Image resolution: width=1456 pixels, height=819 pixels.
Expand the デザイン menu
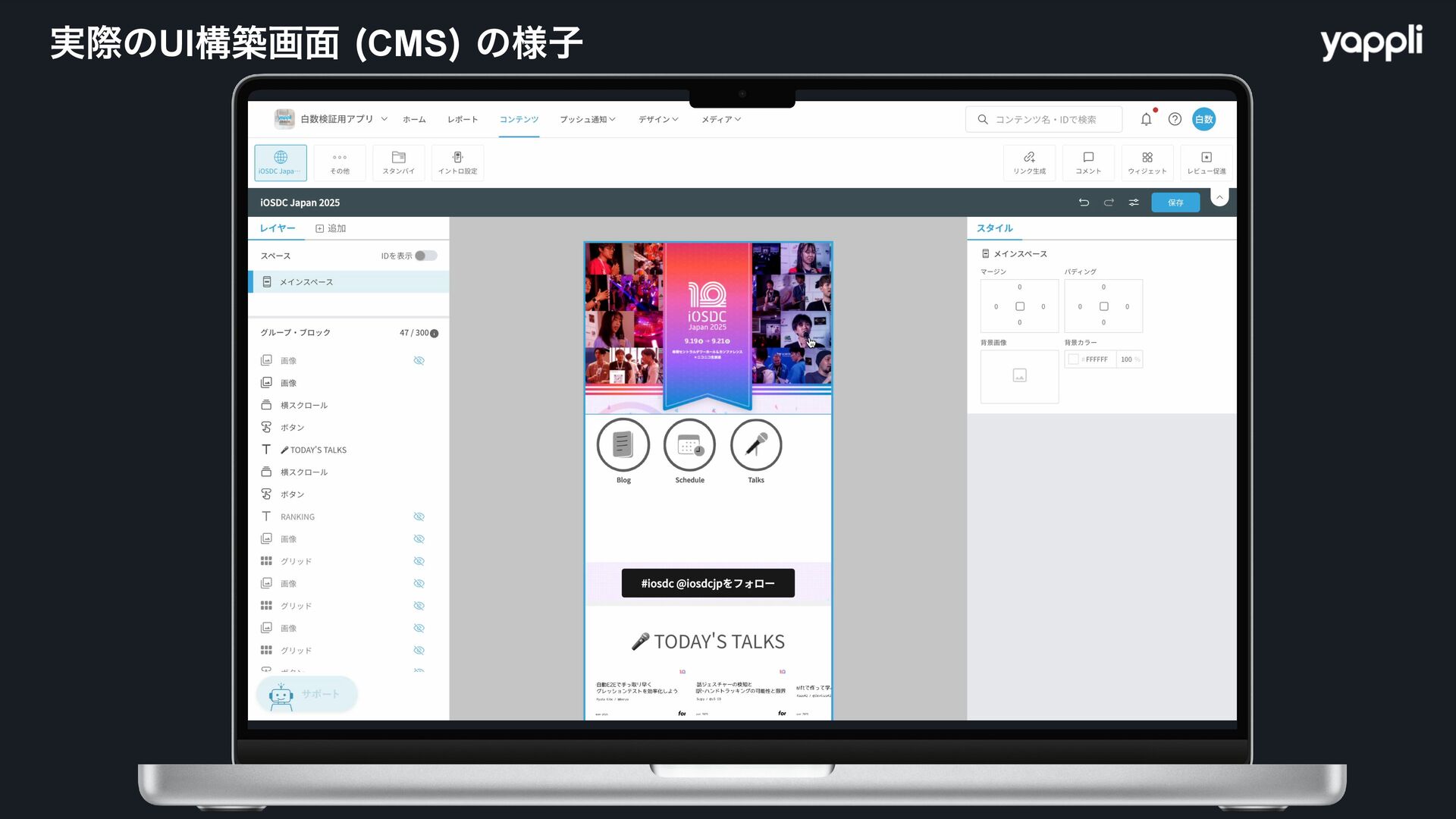[x=658, y=119]
